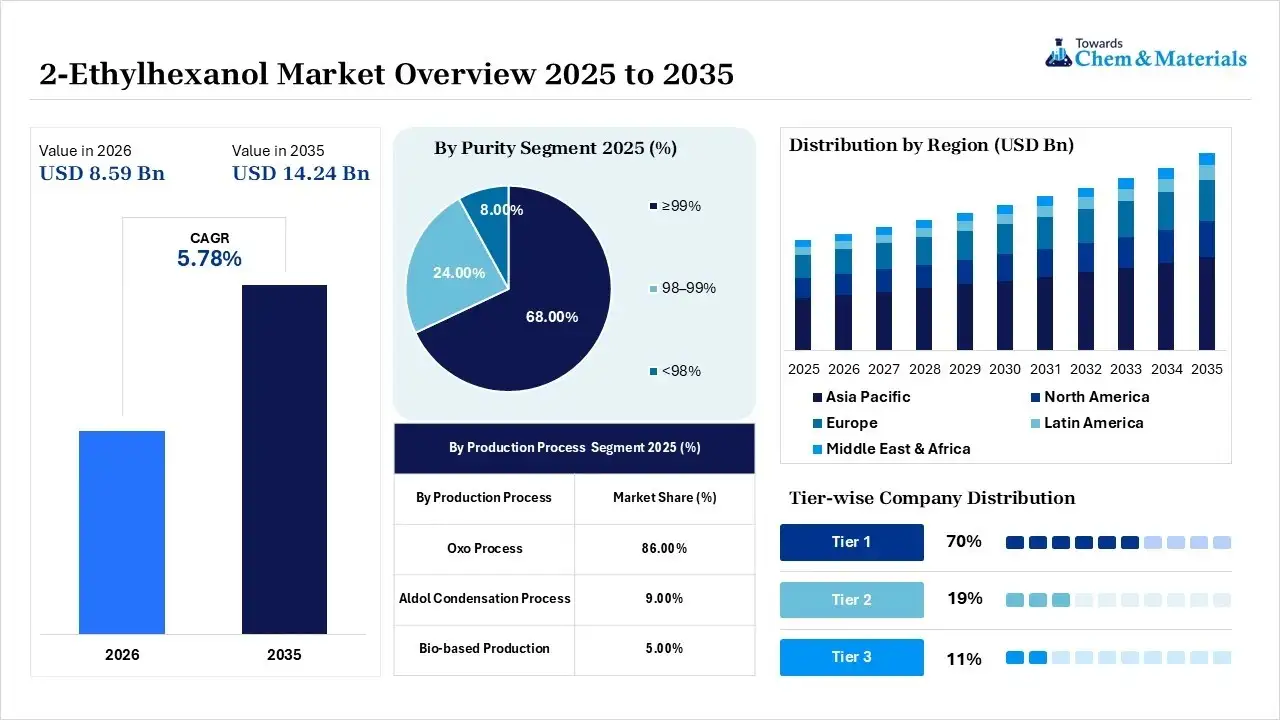Click the Europe legend swatch
The height and width of the screenshot is (720, 1280).
pyautogui.click(x=817, y=424)
